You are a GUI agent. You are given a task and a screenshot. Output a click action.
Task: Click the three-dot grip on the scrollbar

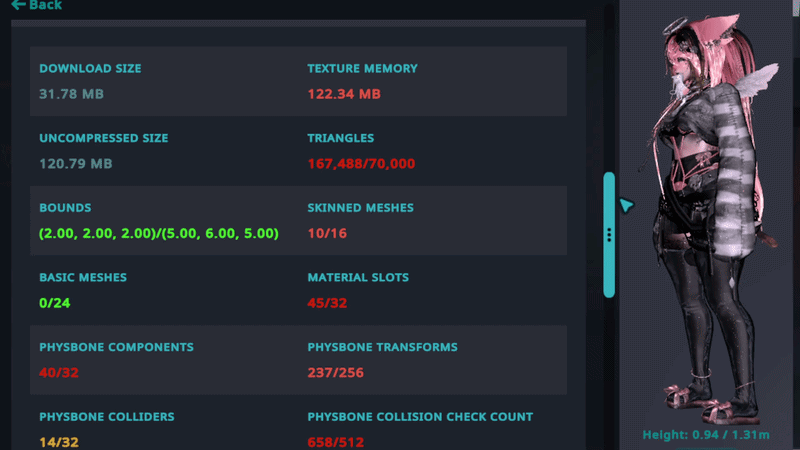tap(608, 235)
